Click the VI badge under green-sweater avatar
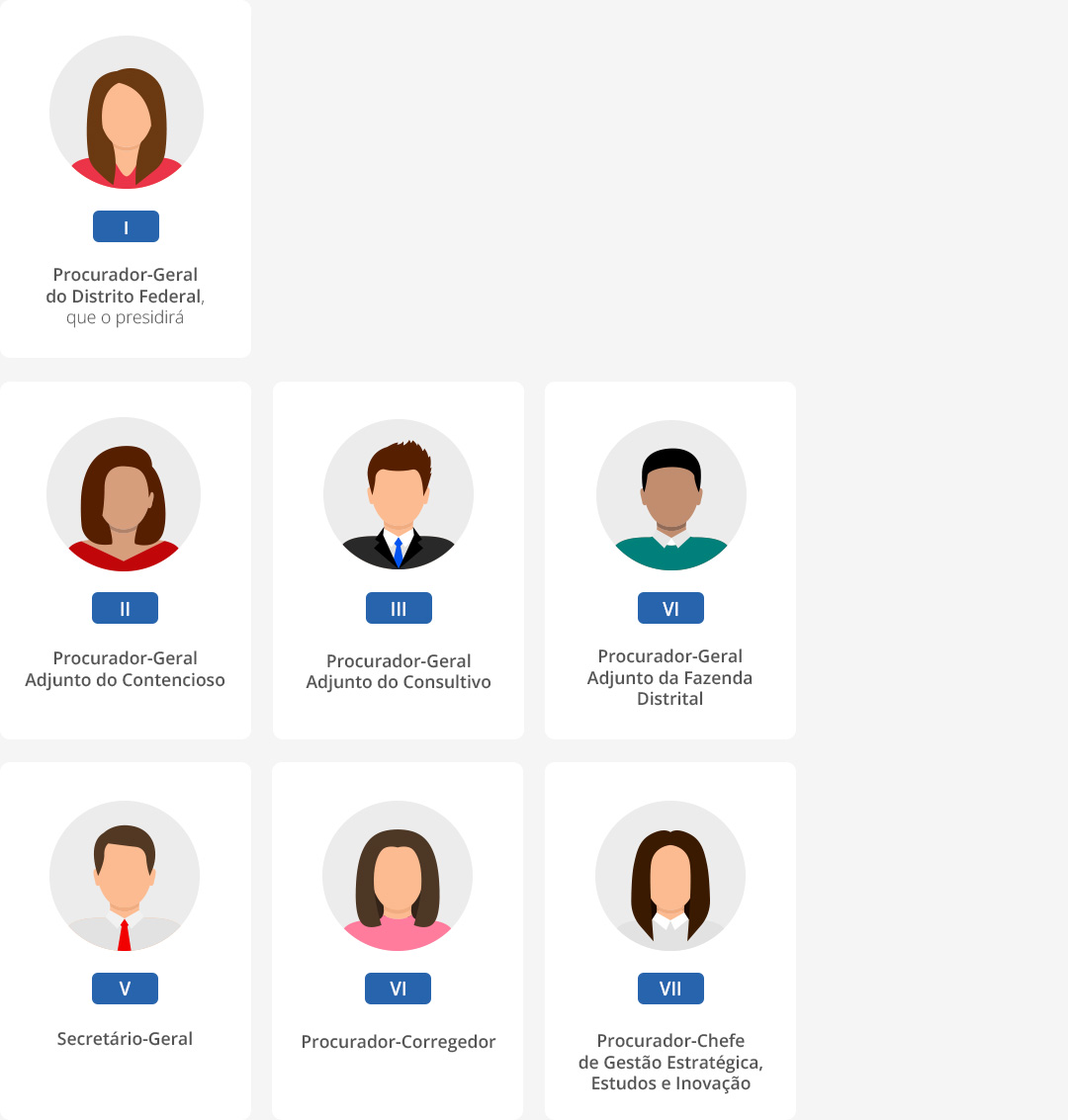This screenshot has width=1068, height=1120. click(x=670, y=608)
